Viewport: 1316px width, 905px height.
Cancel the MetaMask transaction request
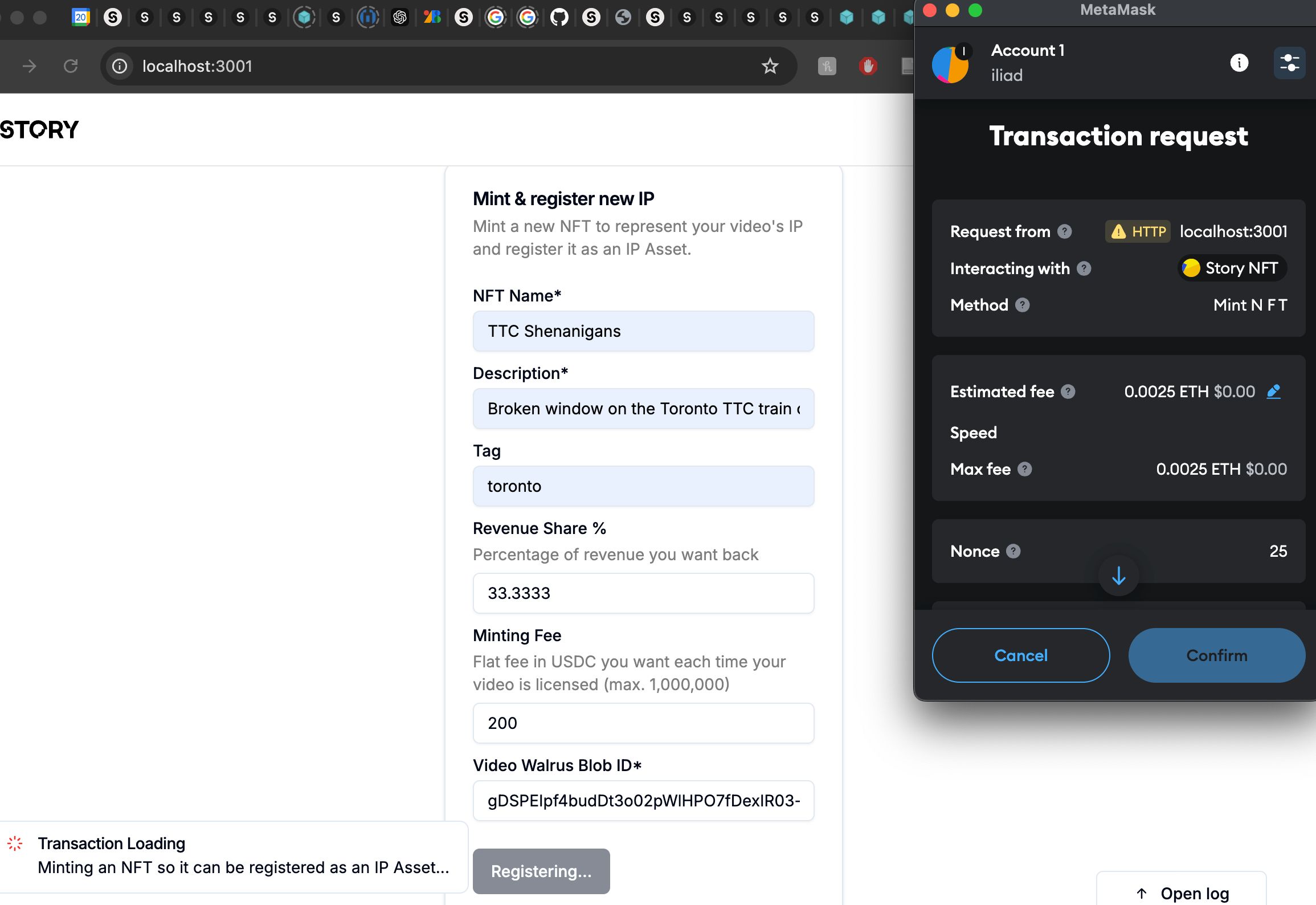(1021, 655)
